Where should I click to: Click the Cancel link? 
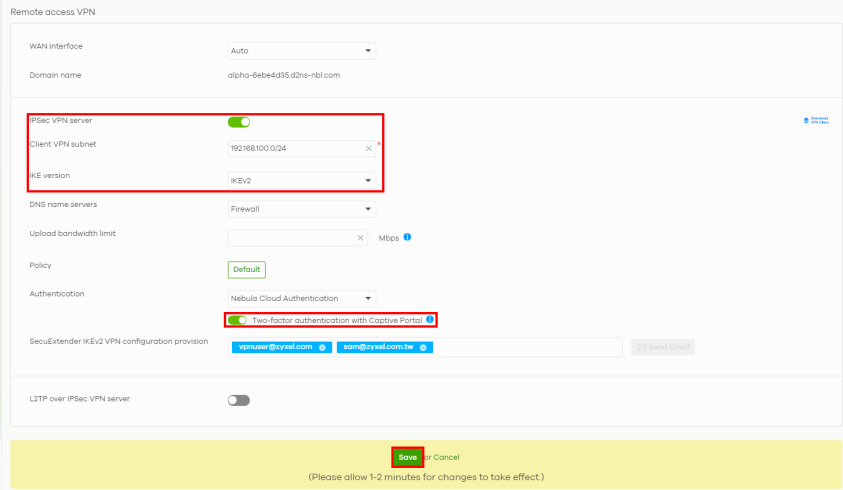click(x=446, y=457)
